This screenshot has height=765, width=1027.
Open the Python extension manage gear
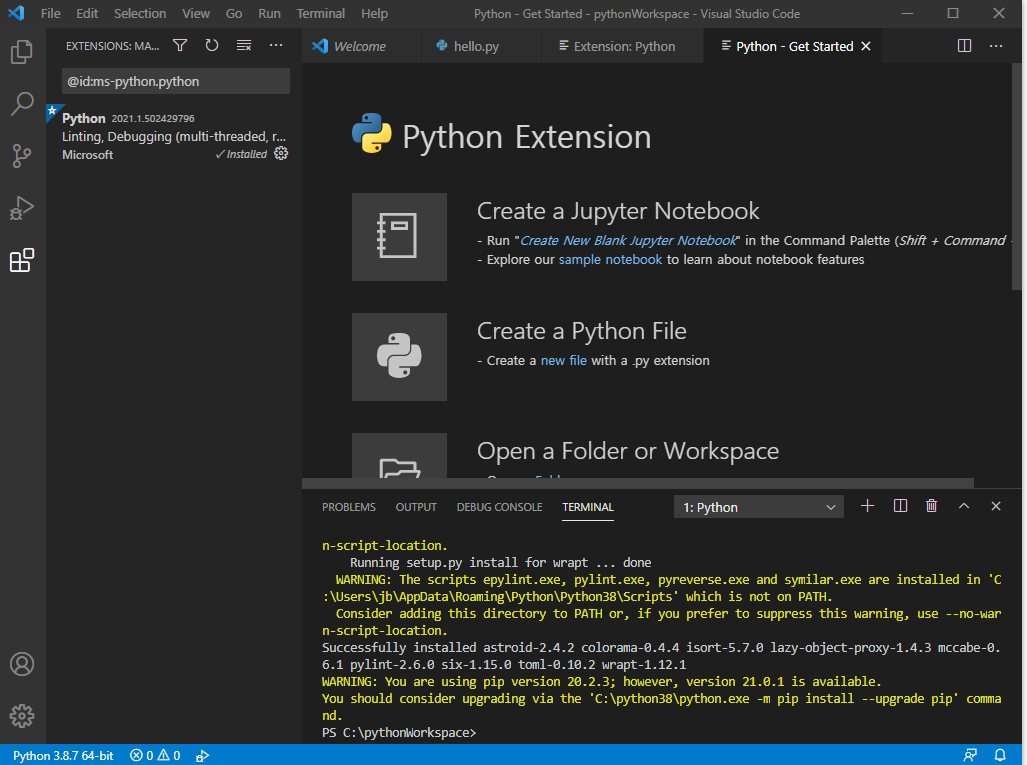pos(281,153)
